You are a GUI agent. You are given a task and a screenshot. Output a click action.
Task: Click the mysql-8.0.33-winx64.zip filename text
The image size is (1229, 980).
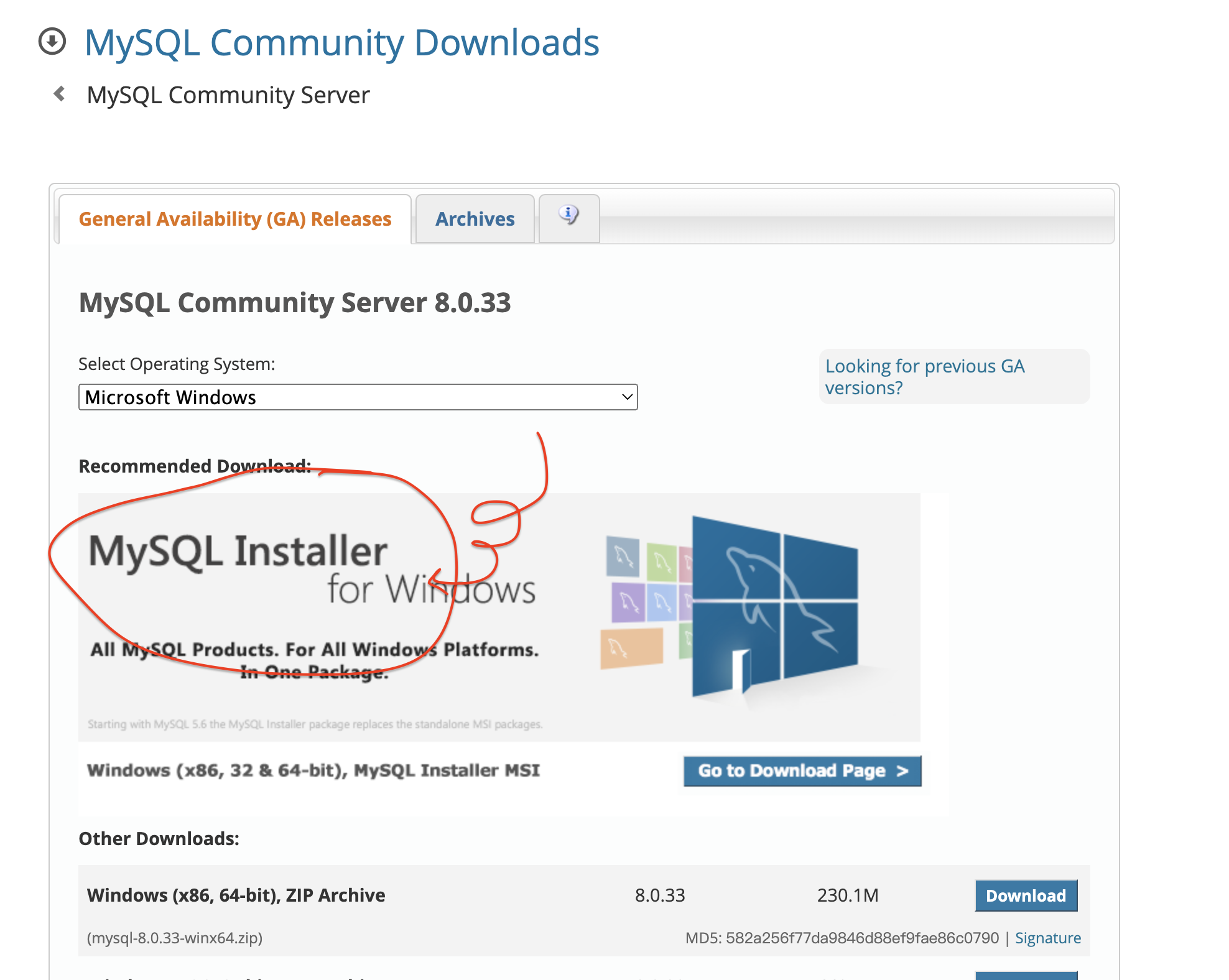[175, 938]
